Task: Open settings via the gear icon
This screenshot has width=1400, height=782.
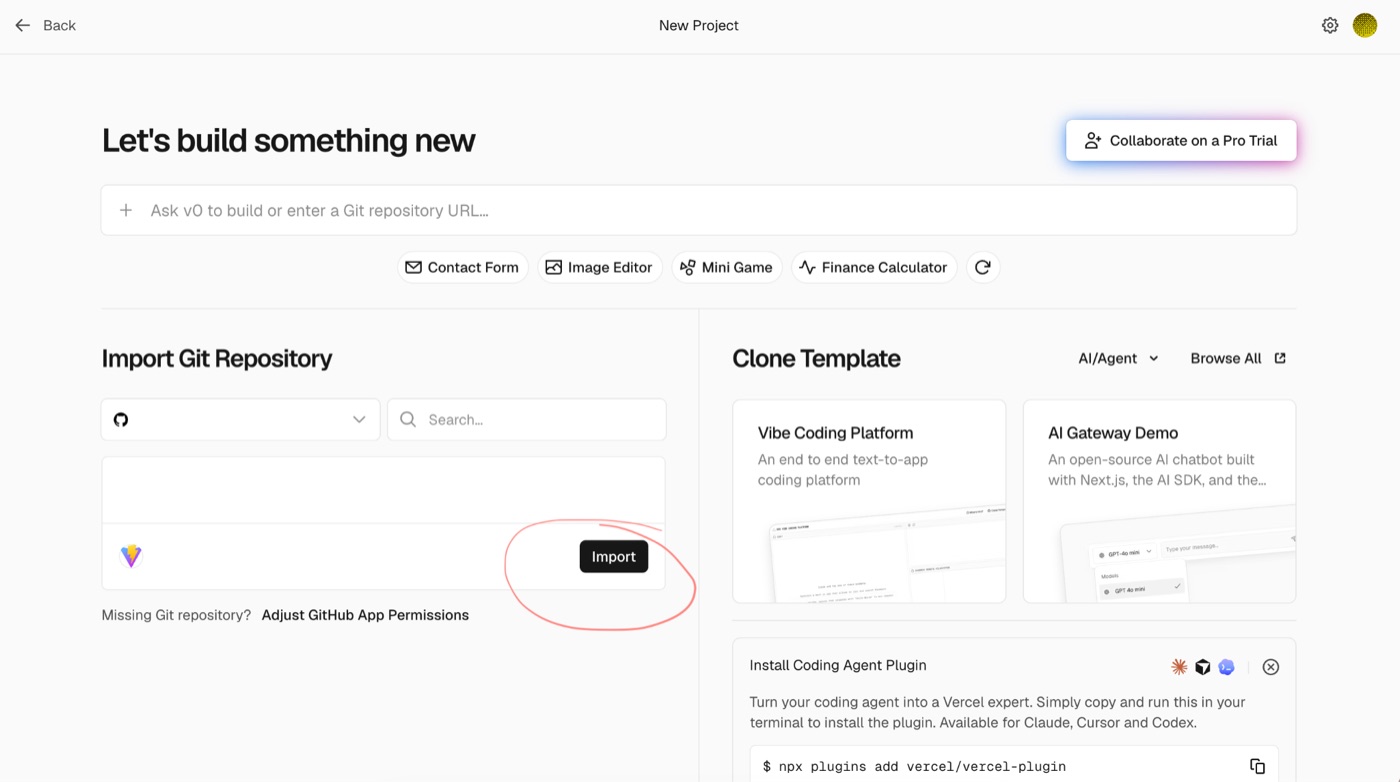Action: 1330,25
